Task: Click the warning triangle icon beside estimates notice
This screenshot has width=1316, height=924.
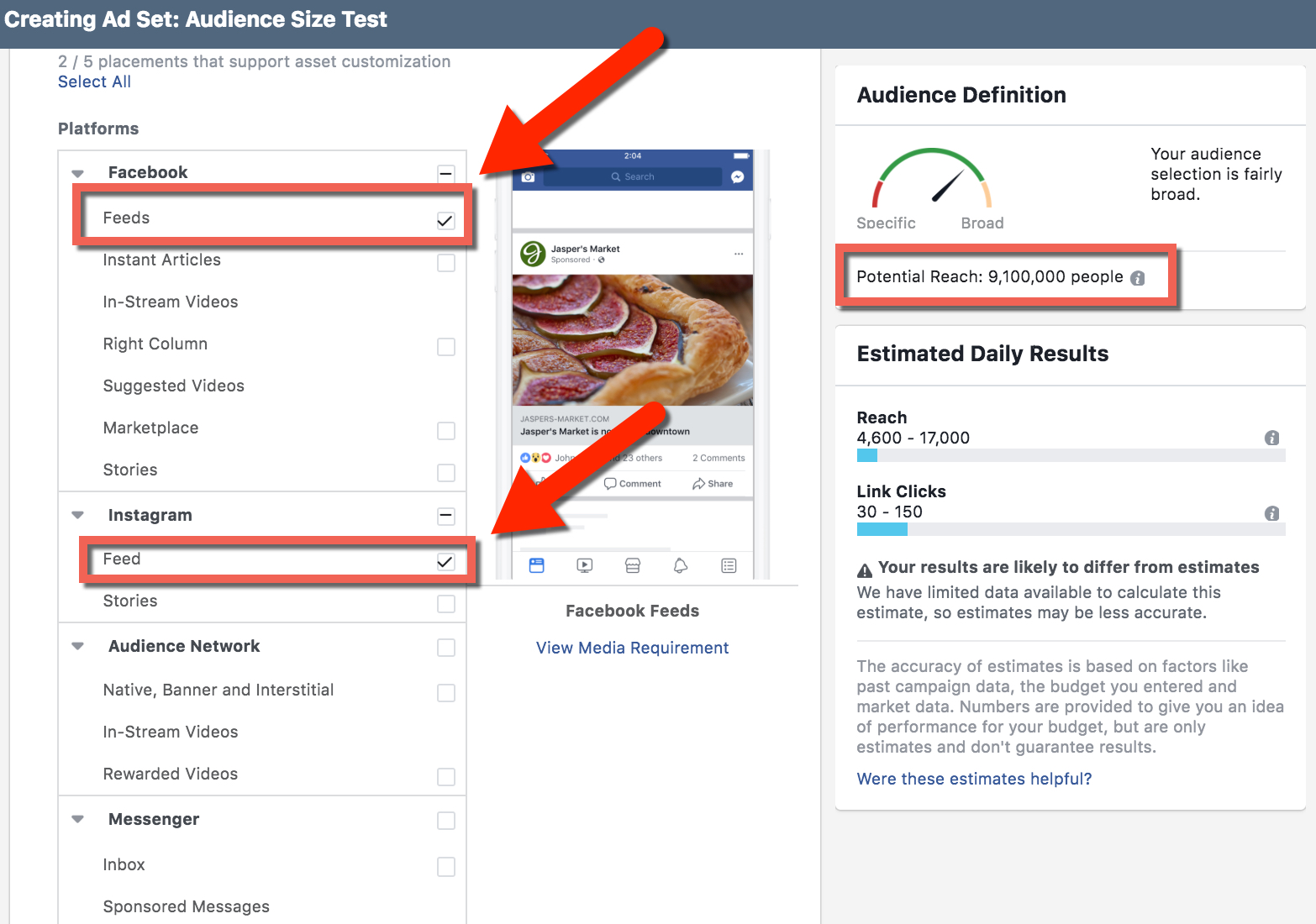Action: click(865, 570)
